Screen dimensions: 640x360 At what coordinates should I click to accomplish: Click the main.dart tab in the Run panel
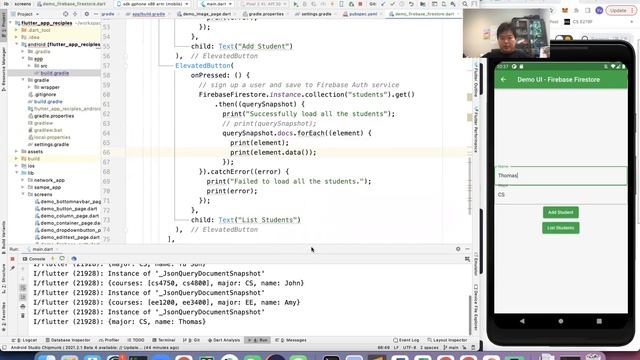tap(41, 249)
